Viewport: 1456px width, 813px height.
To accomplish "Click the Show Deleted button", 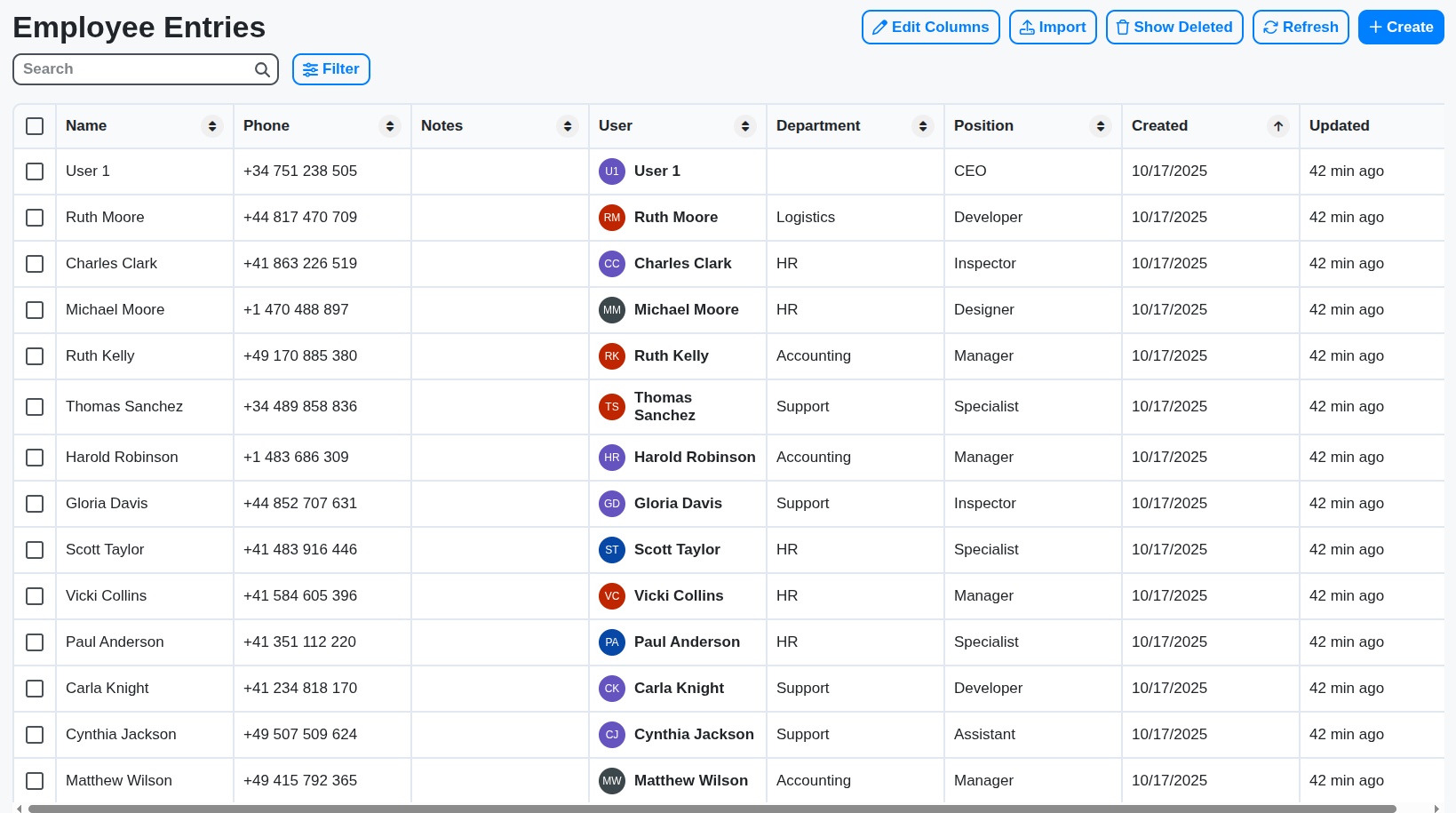I will point(1174,27).
